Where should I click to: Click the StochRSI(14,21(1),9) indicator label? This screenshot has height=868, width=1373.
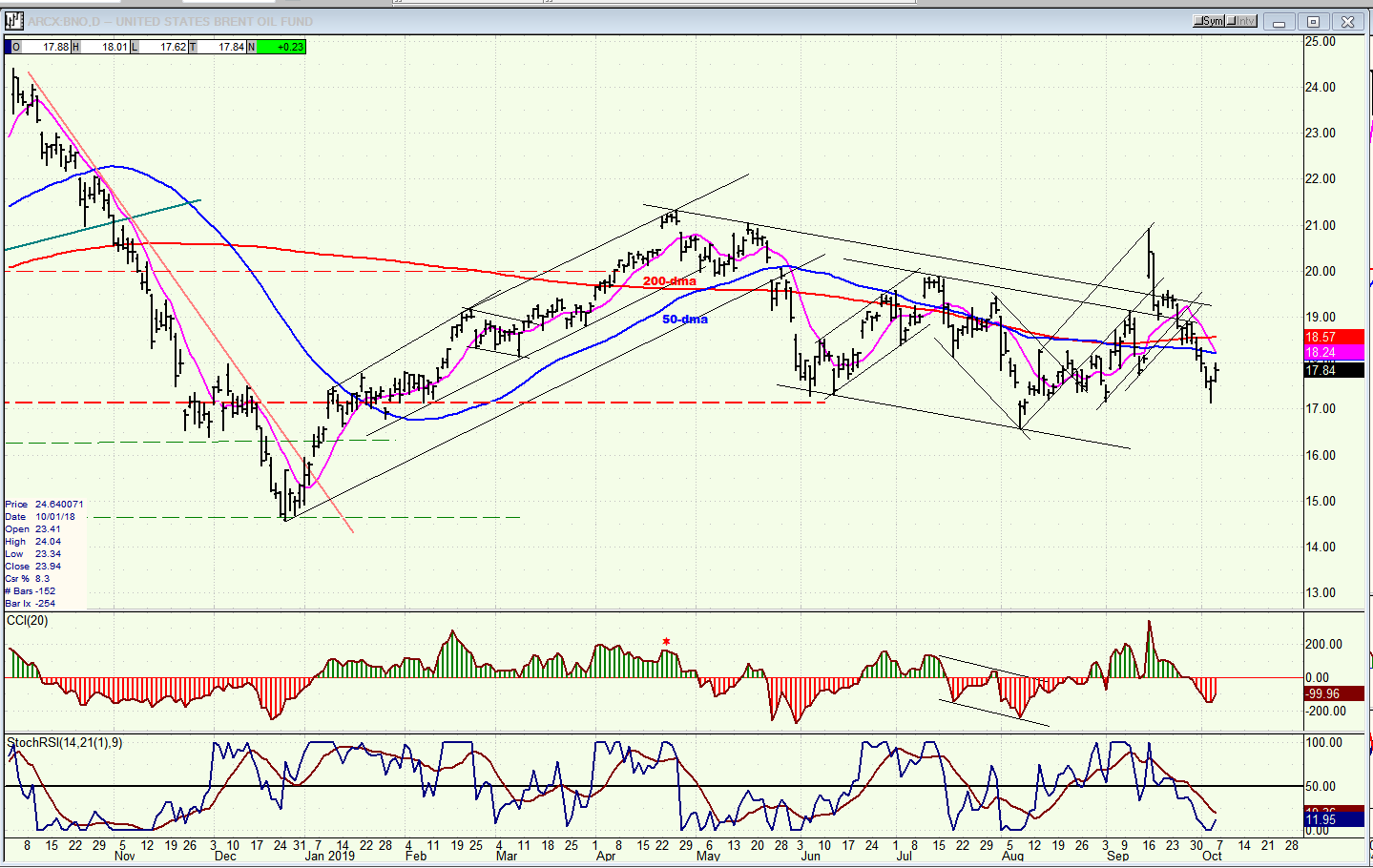pos(64,742)
